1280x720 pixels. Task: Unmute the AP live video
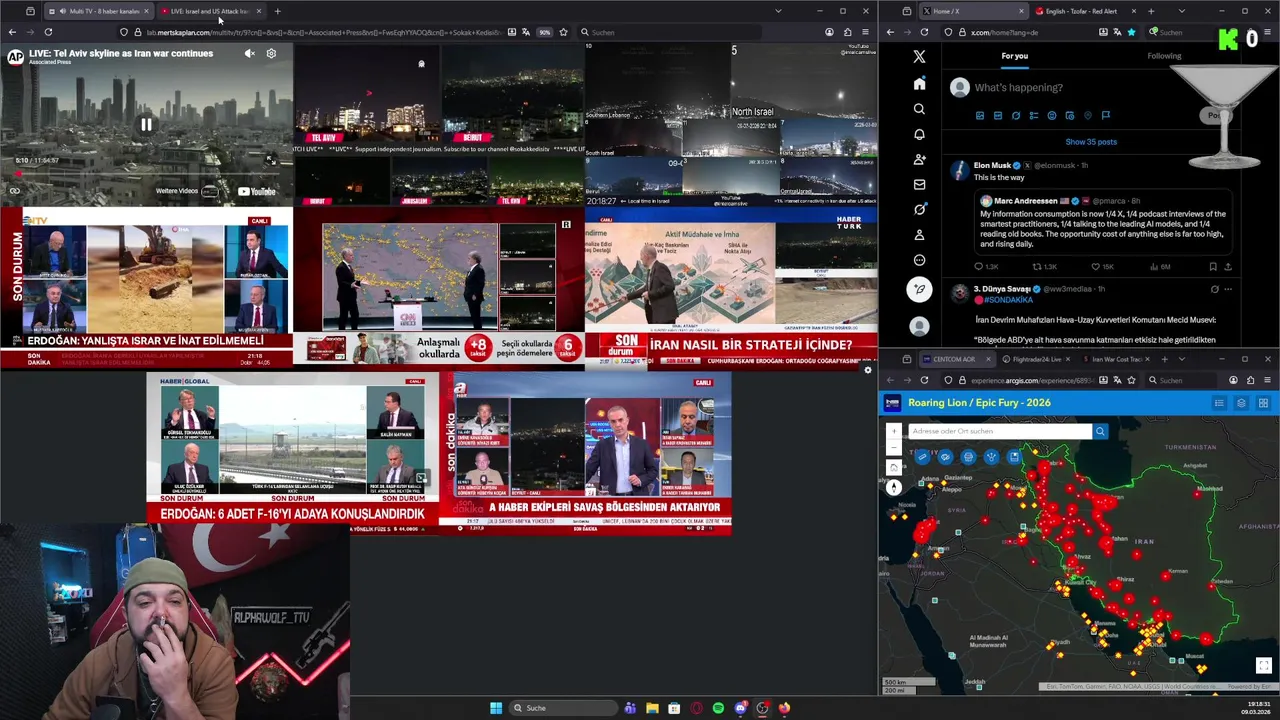pos(249,54)
